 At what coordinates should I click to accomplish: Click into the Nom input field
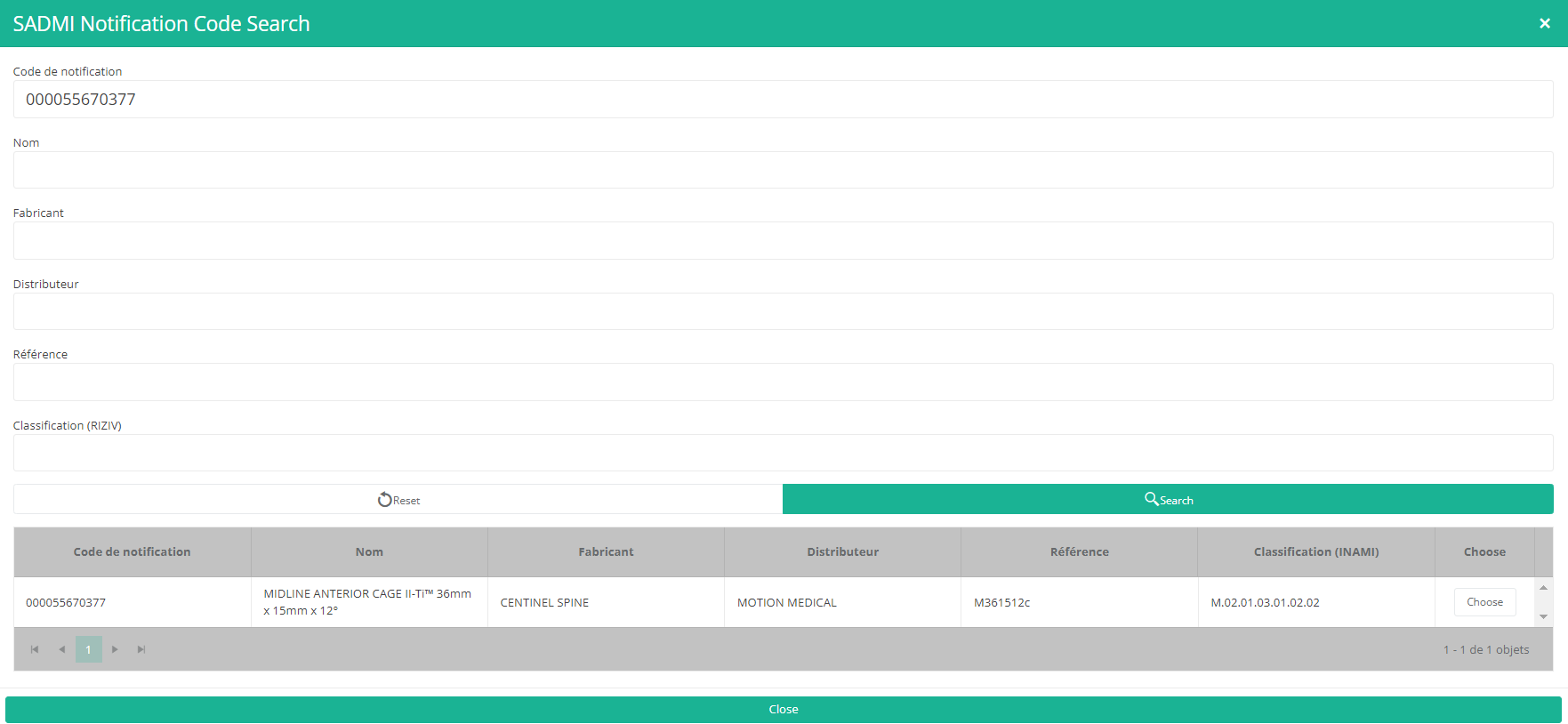[783, 170]
